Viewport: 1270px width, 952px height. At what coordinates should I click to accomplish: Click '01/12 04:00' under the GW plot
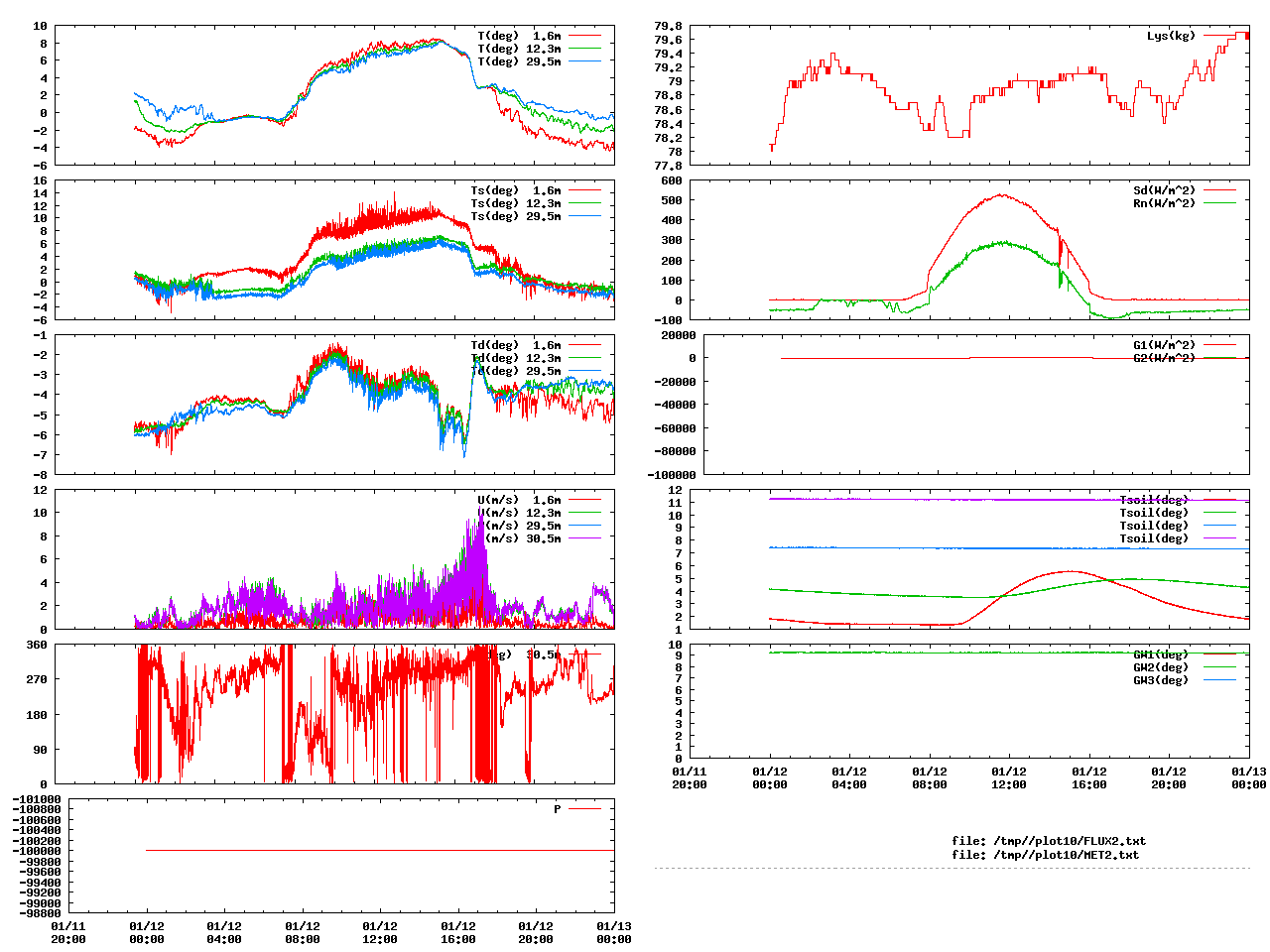(849, 777)
